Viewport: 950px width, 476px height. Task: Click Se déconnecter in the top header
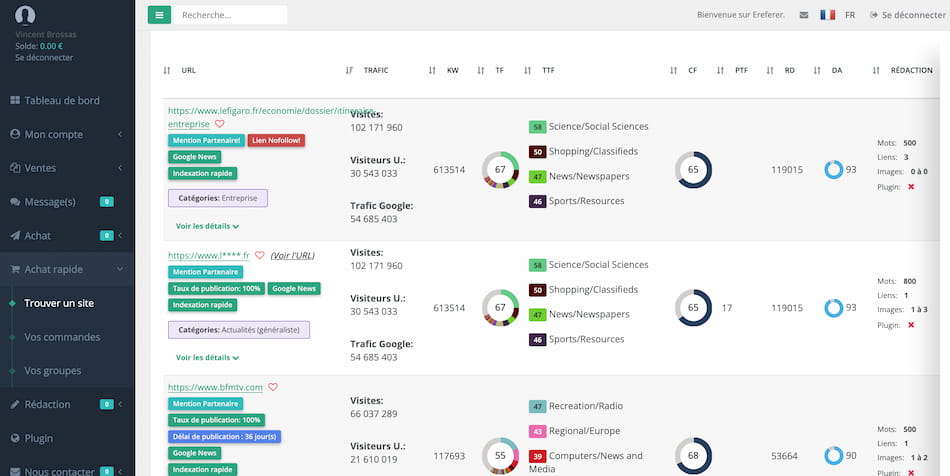pos(907,15)
